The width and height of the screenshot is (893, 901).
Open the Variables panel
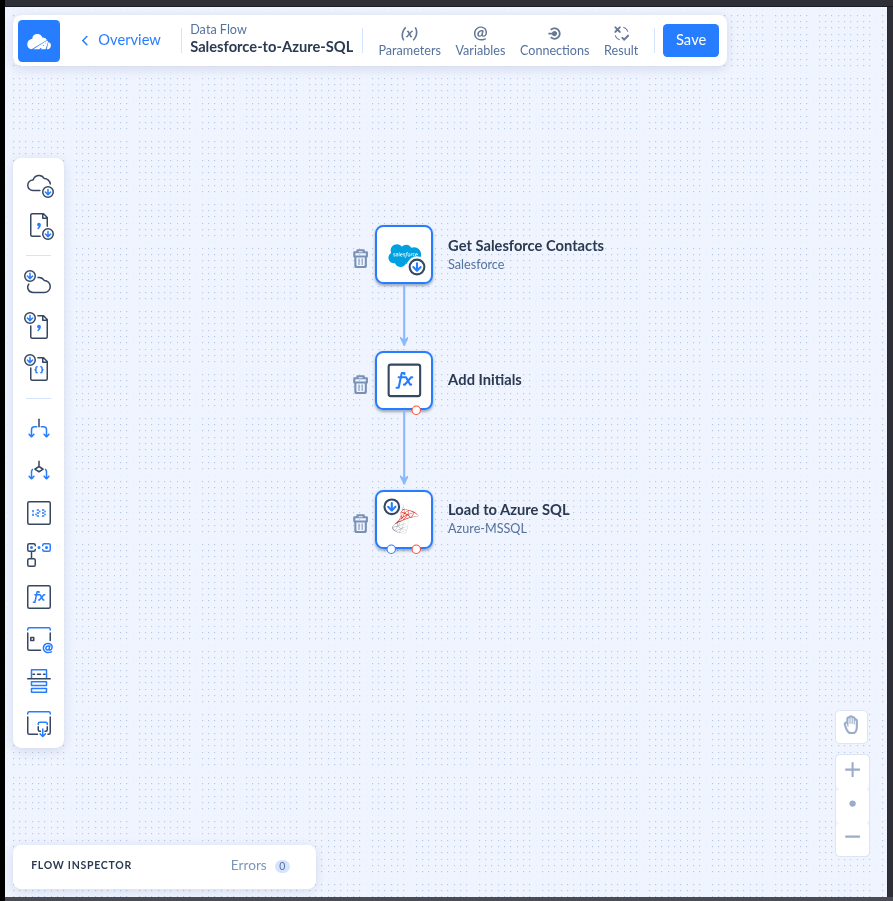point(480,41)
